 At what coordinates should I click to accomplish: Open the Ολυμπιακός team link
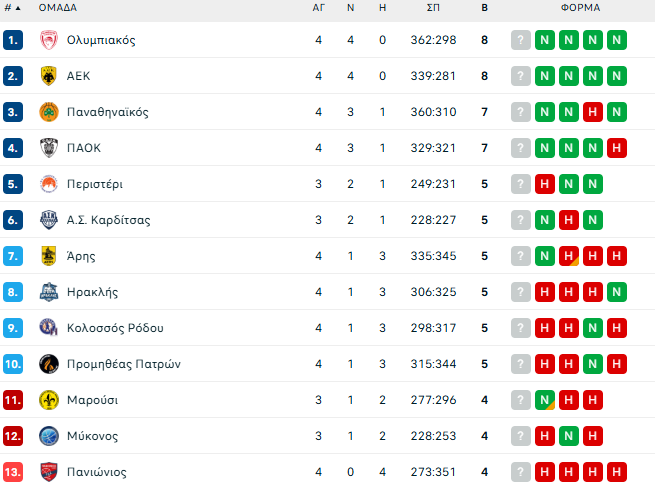[101, 40]
